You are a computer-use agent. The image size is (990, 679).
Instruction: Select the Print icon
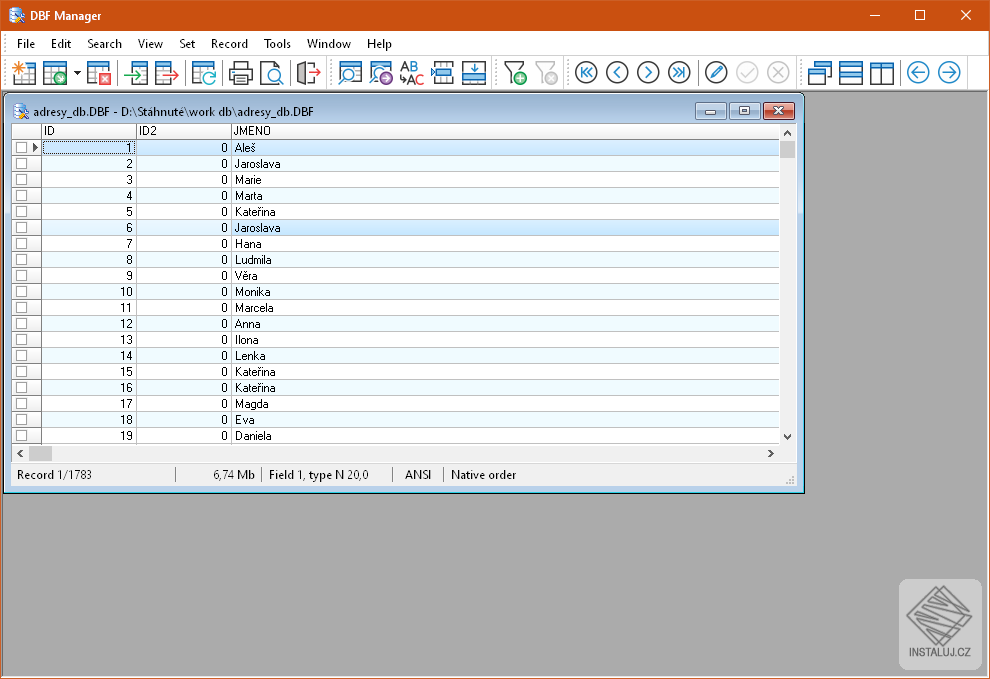[x=240, y=72]
